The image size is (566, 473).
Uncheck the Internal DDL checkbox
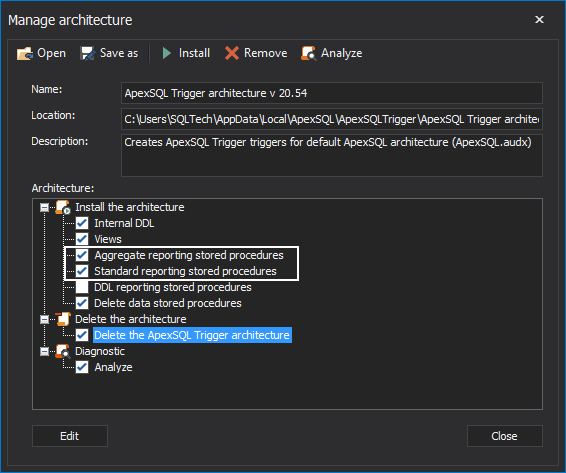click(x=82, y=223)
